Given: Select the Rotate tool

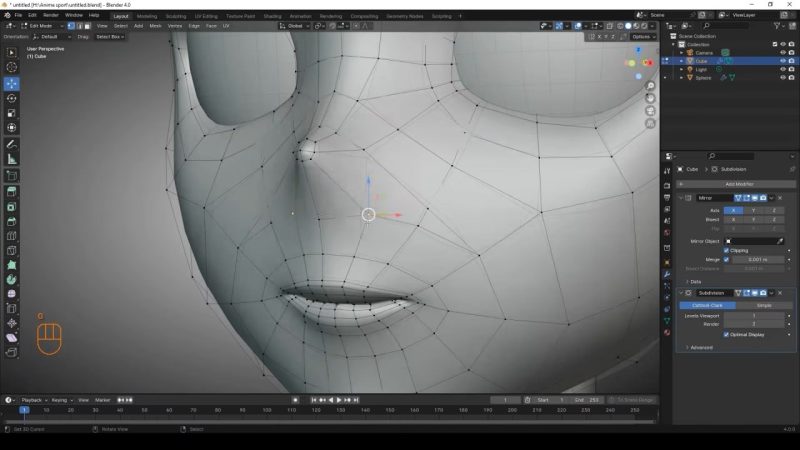Looking at the screenshot, I should 12,98.
